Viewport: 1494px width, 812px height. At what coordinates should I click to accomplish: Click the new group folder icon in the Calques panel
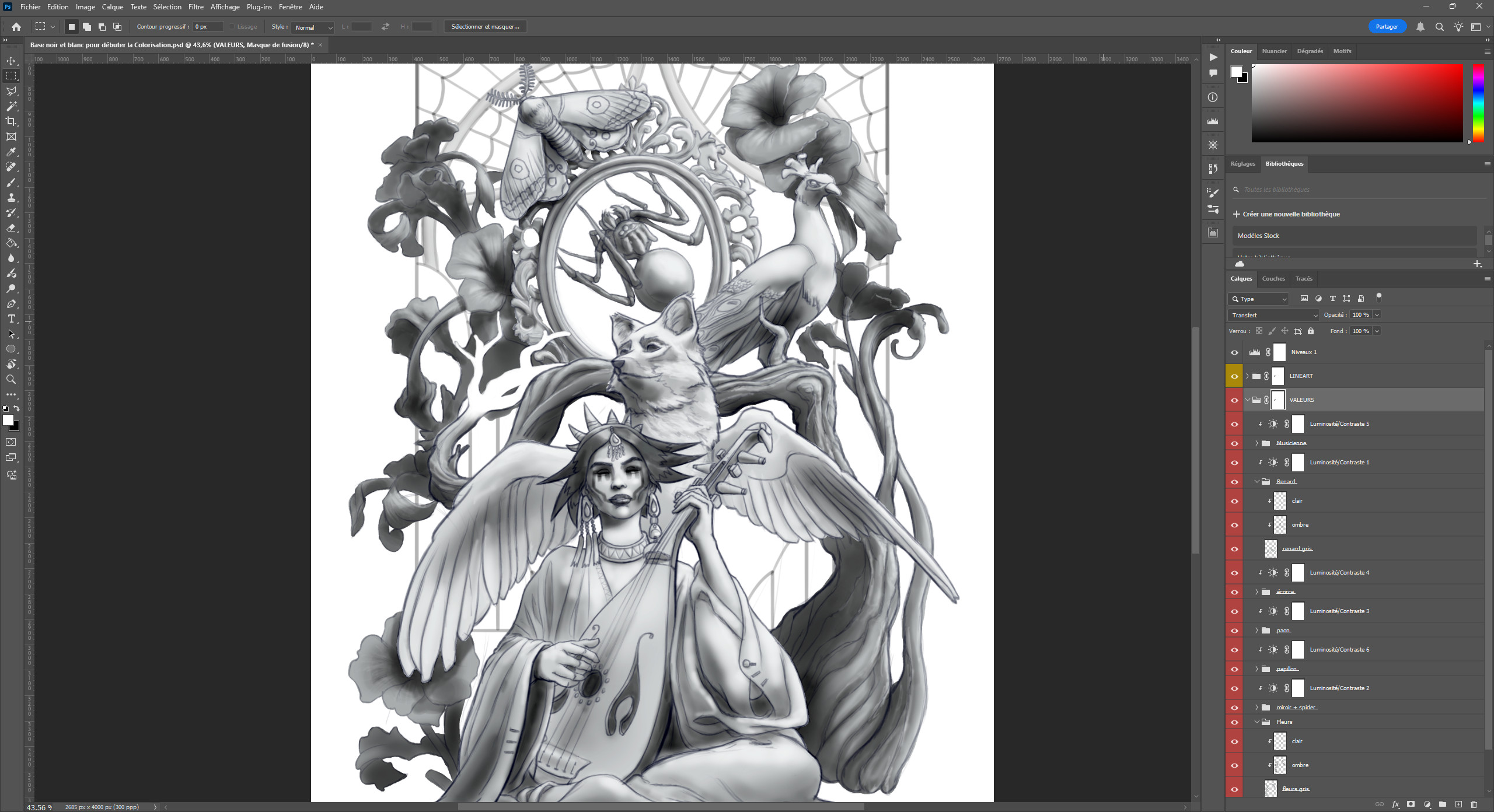coord(1442,804)
